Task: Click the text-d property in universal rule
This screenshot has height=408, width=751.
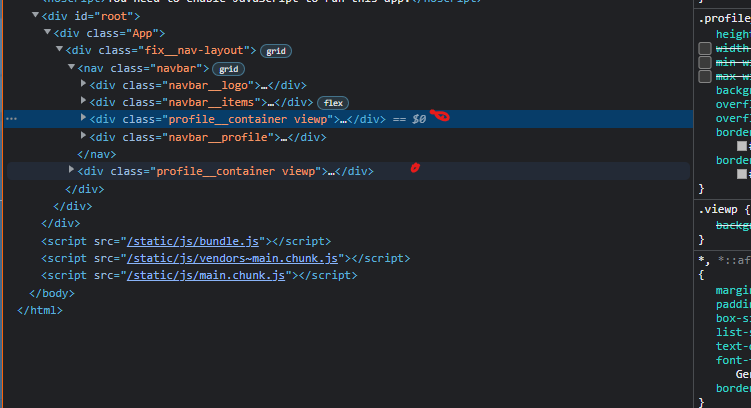Action: pyautogui.click(x=733, y=346)
